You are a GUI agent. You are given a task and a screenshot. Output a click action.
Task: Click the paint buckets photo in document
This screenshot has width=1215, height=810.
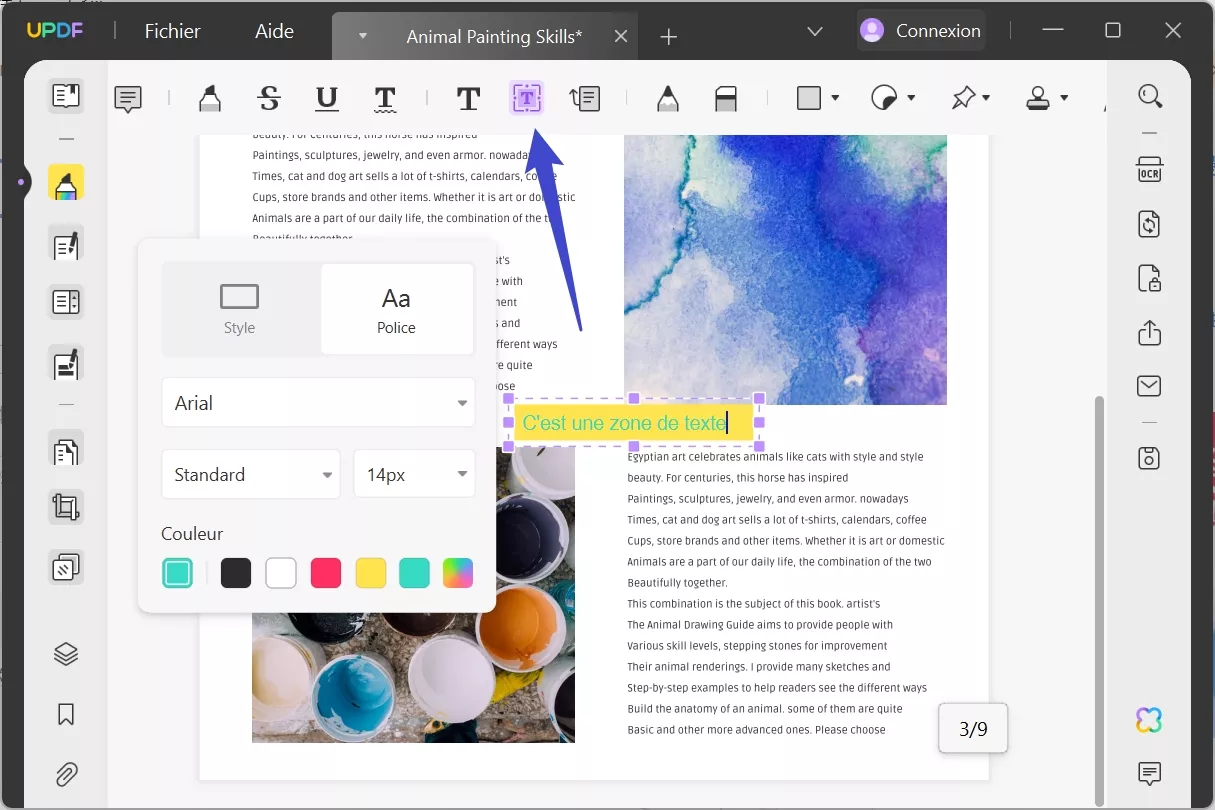413,595
